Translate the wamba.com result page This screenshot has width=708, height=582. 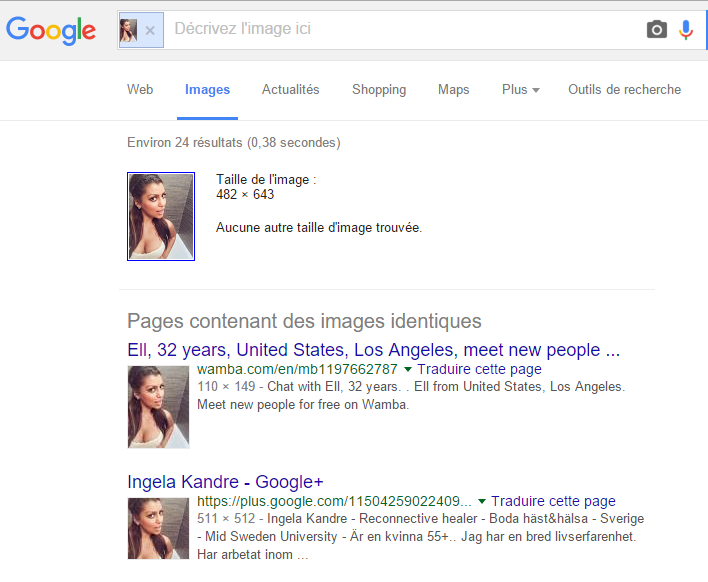479,369
